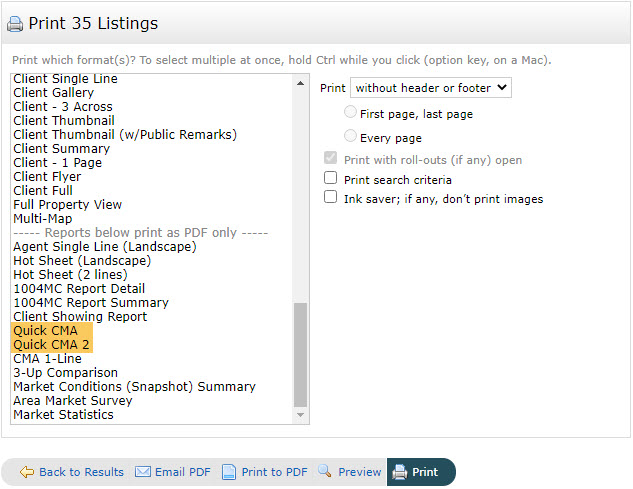633x489 pixels.
Task: Click the Preview magnifier icon
Action: tap(325, 471)
